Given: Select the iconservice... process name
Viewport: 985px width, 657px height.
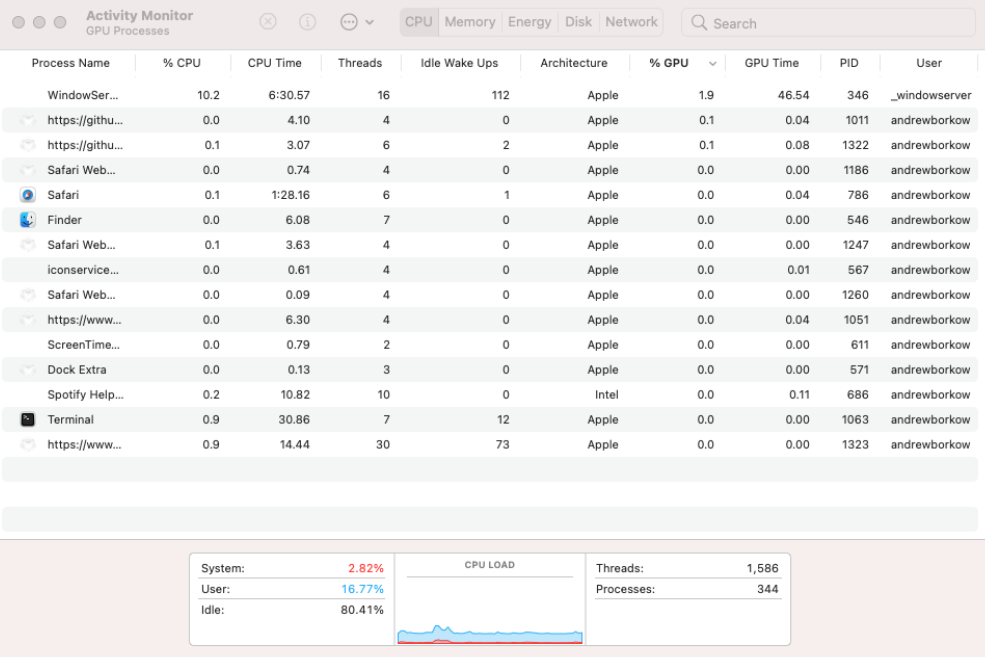Looking at the screenshot, I should [83, 270].
